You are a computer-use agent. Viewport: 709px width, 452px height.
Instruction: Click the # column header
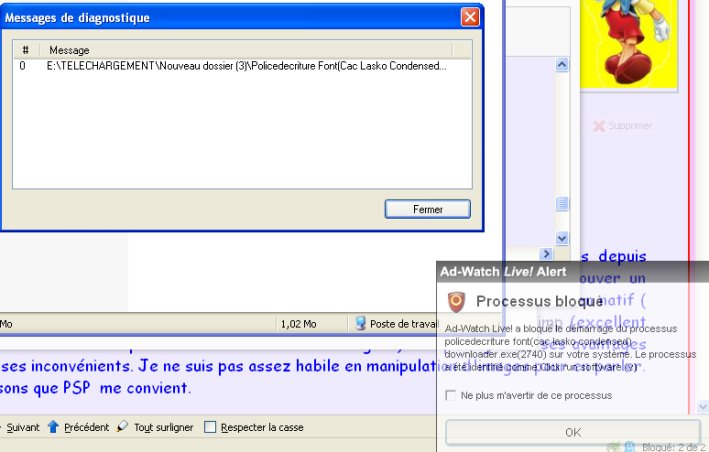click(26, 50)
